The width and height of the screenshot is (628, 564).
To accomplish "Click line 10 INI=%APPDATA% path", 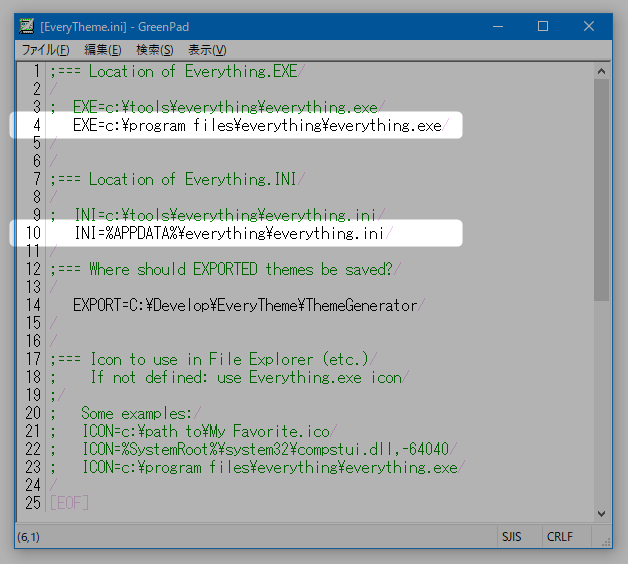I will tap(229, 233).
